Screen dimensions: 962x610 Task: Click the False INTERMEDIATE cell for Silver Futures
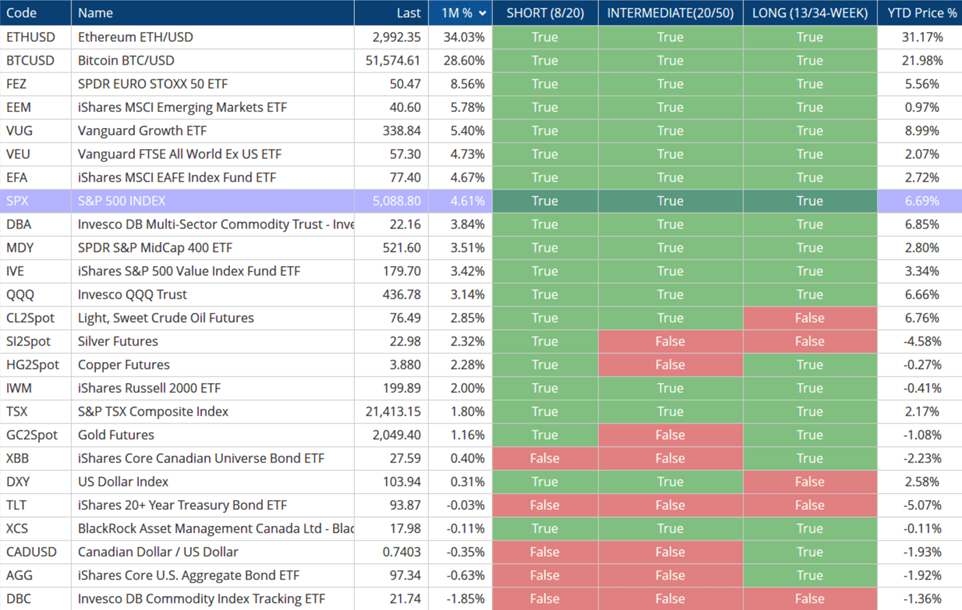tap(670, 341)
